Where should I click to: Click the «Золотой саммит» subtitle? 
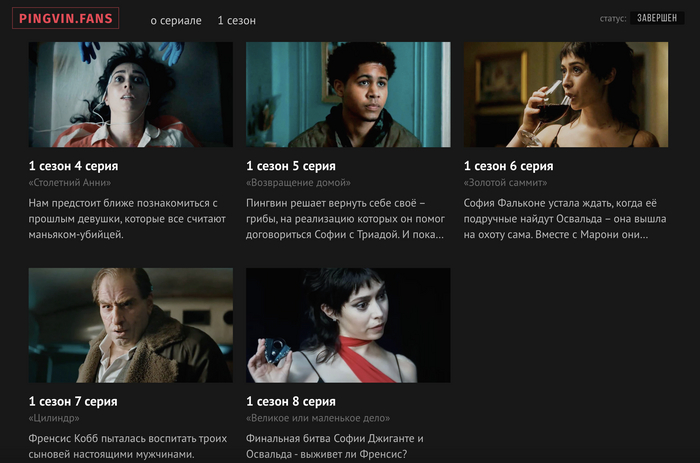coord(505,183)
